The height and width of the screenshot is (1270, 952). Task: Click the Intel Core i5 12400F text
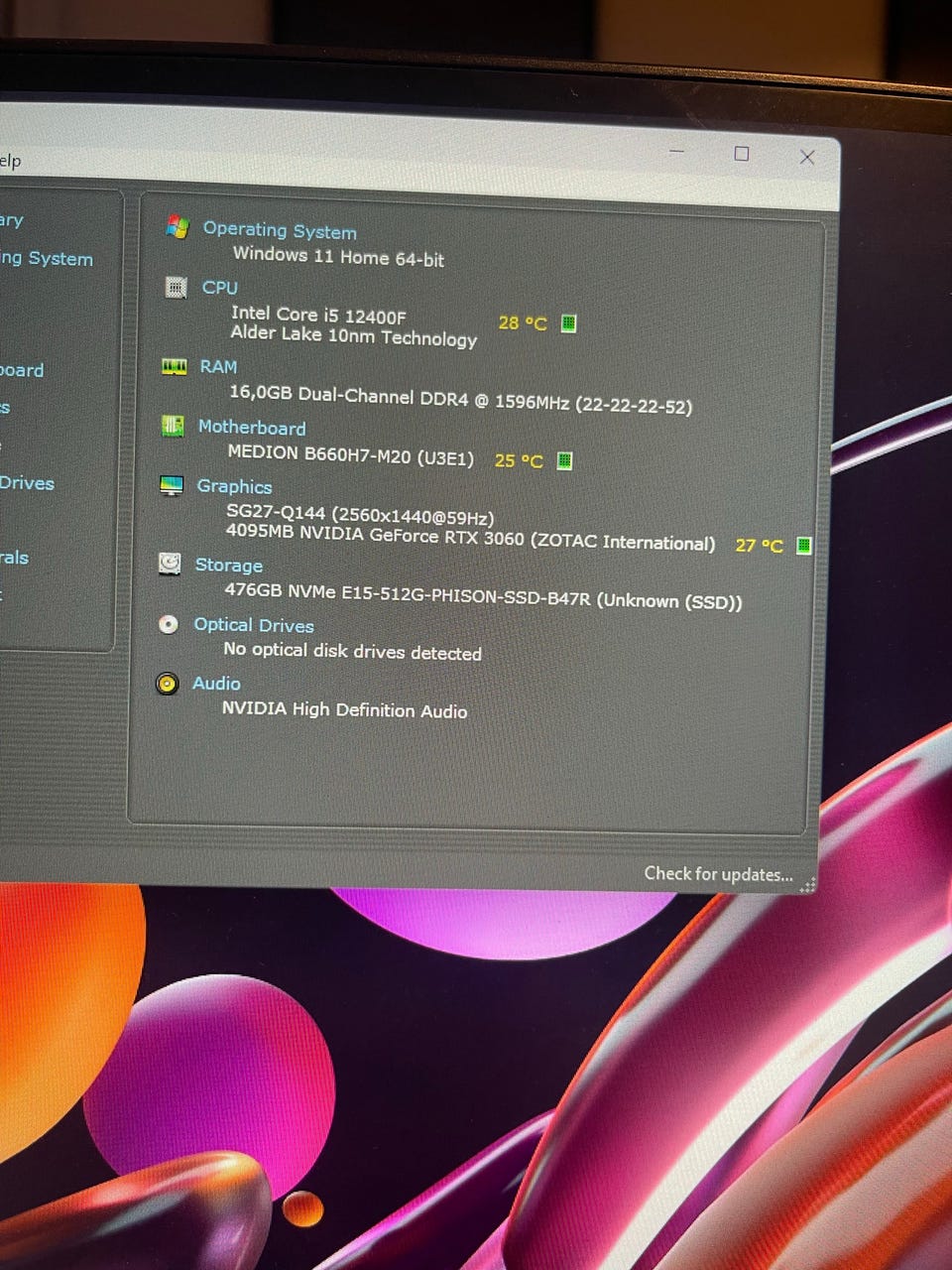pos(318,315)
